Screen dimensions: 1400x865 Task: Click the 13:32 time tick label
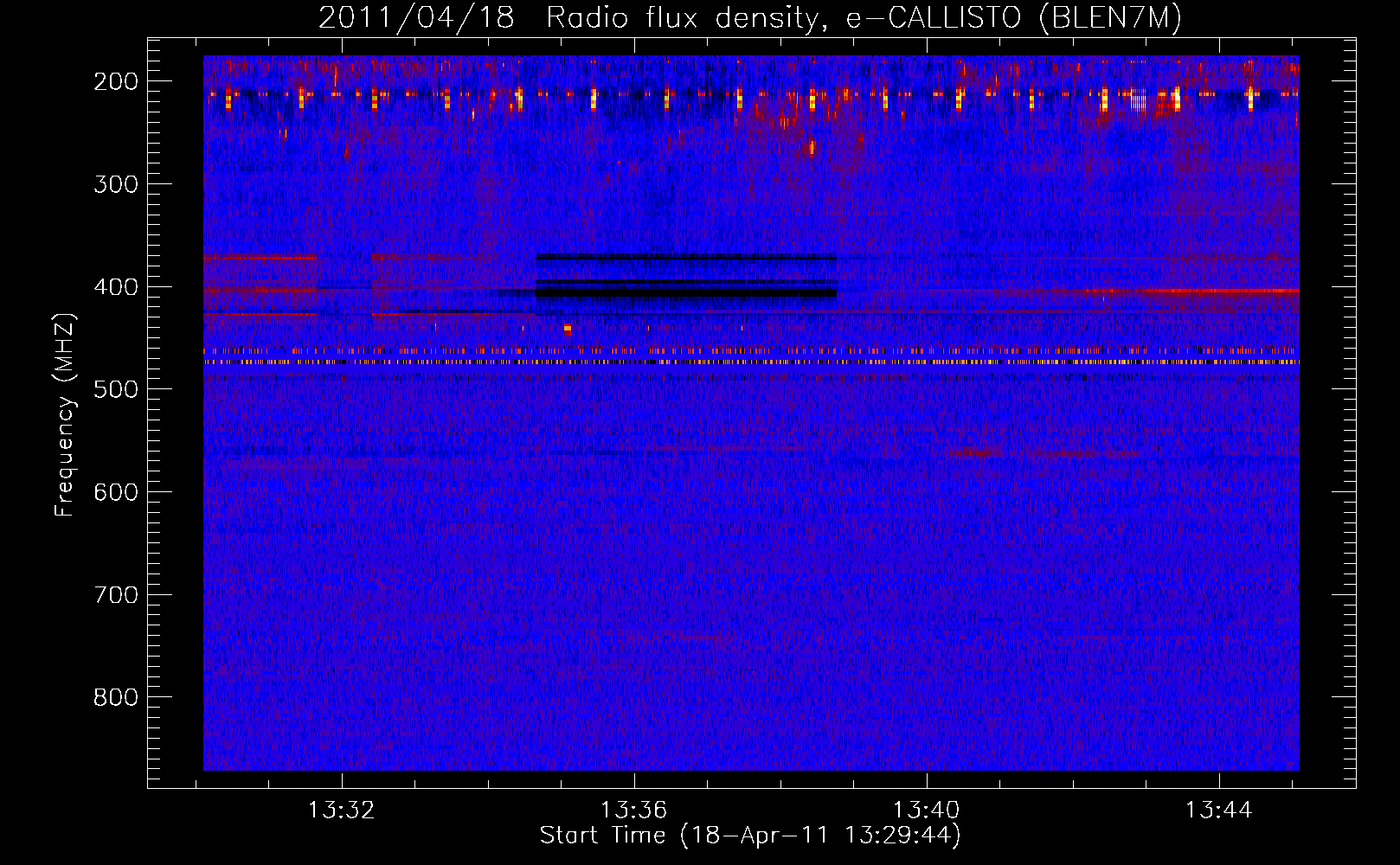click(342, 811)
